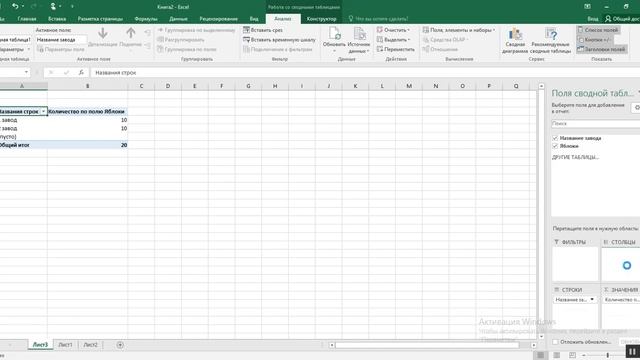This screenshot has height=360, width=640.
Task: Switch to Page Layout view icon
Action: [x=556, y=355]
